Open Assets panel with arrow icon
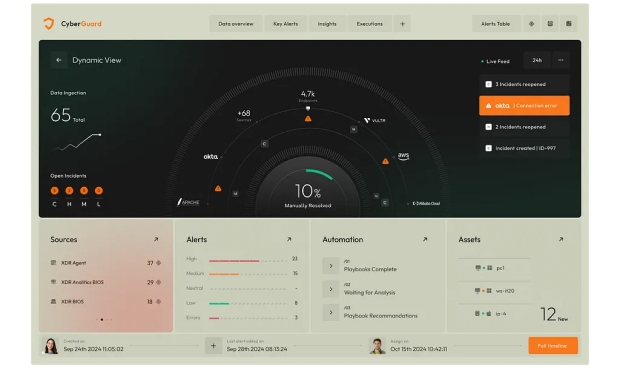Image resolution: width=620 pixels, height=368 pixels. pos(561,239)
